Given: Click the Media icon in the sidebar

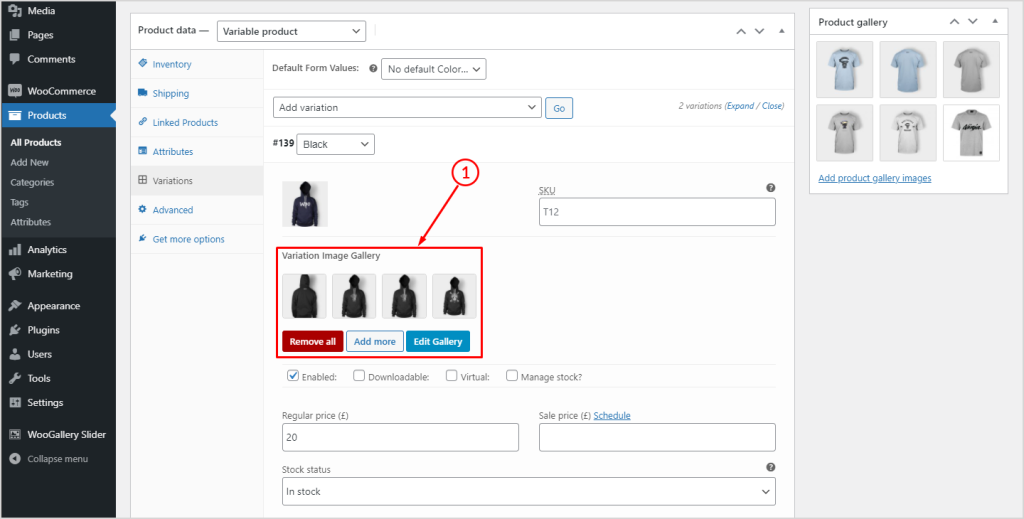Looking at the screenshot, I should coord(15,11).
